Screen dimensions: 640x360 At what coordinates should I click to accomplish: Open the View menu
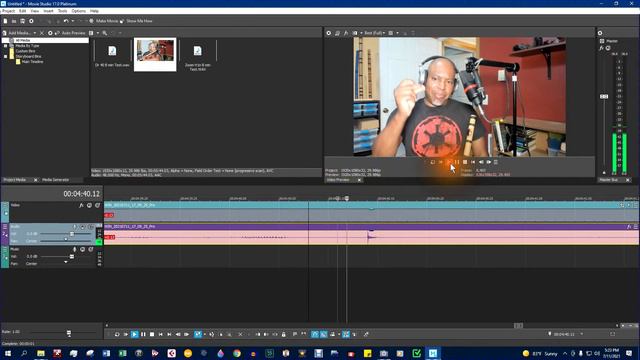click(x=35, y=11)
